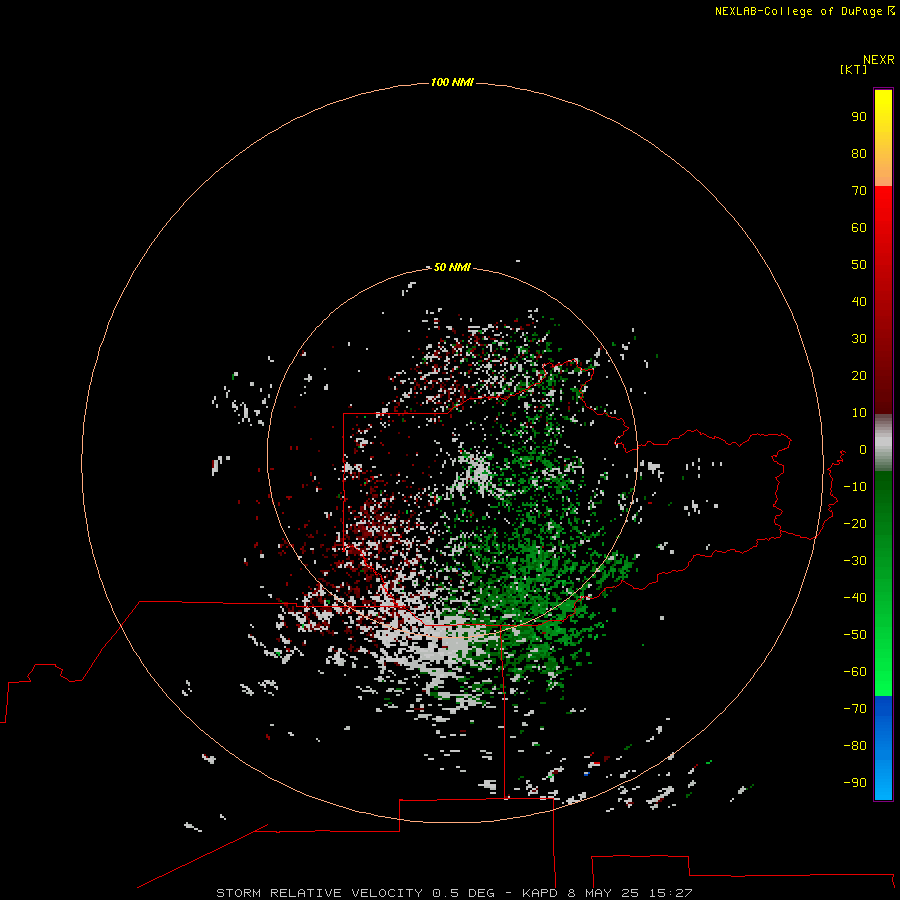The height and width of the screenshot is (900, 900).
Task: Click the -50 value on the velocity scale
Action: pos(855,635)
